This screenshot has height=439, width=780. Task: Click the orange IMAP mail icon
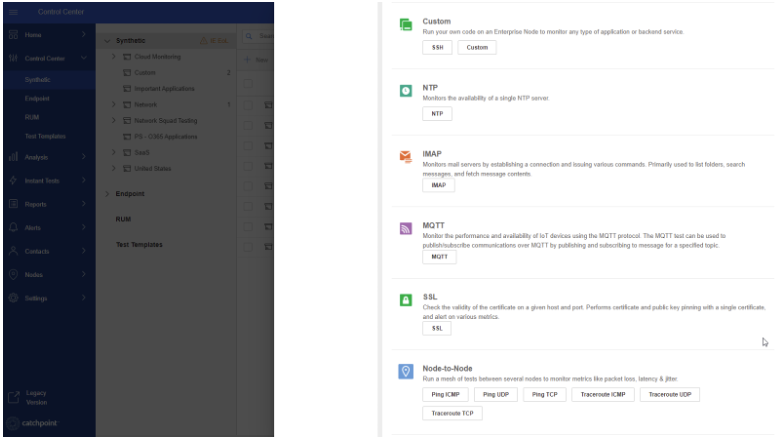(406, 157)
